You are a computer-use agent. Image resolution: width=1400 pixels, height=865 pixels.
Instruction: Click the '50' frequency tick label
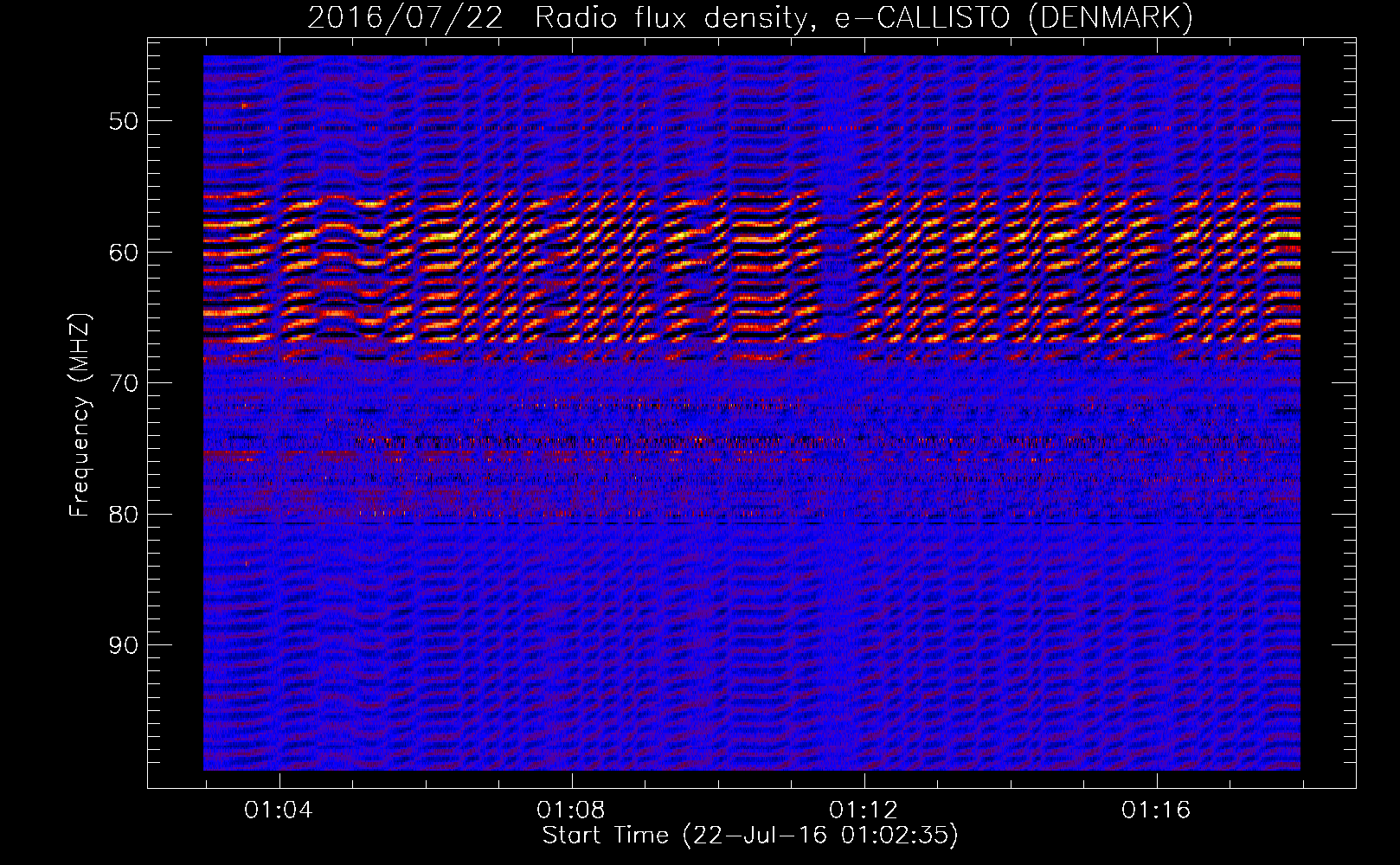click(124, 121)
